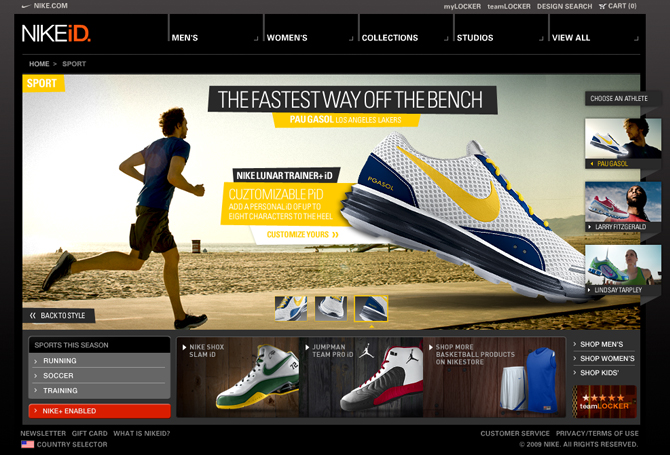
Task: Open myLOCKER link
Action: [462, 6]
